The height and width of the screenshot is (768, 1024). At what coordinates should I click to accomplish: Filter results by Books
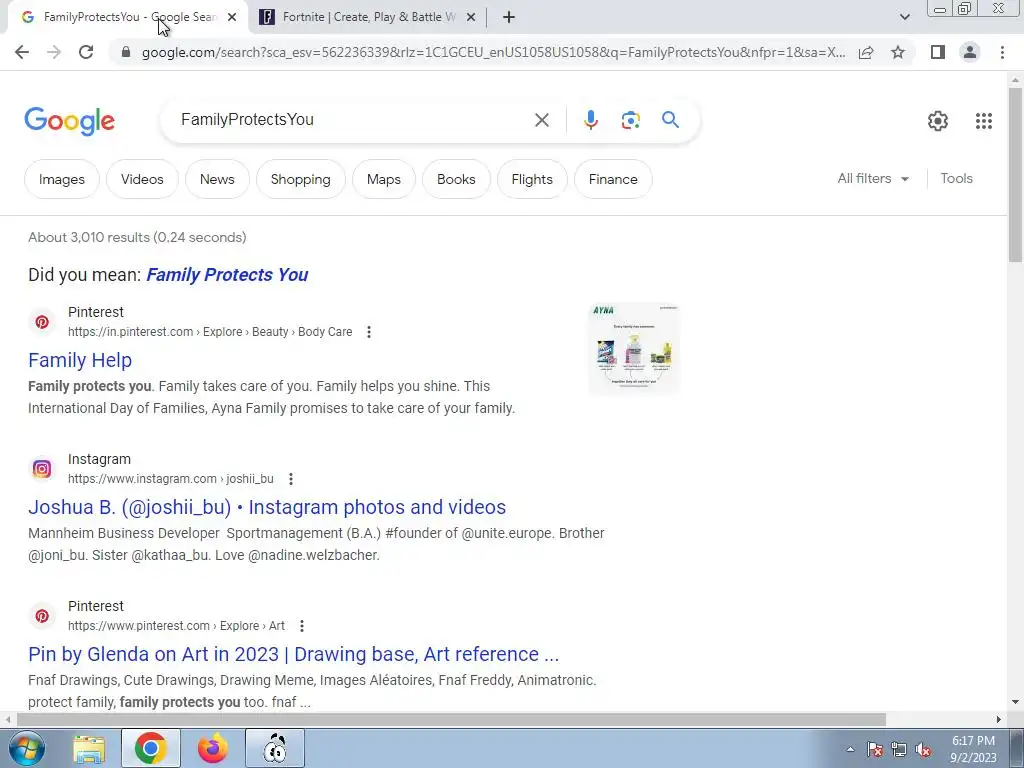(456, 179)
